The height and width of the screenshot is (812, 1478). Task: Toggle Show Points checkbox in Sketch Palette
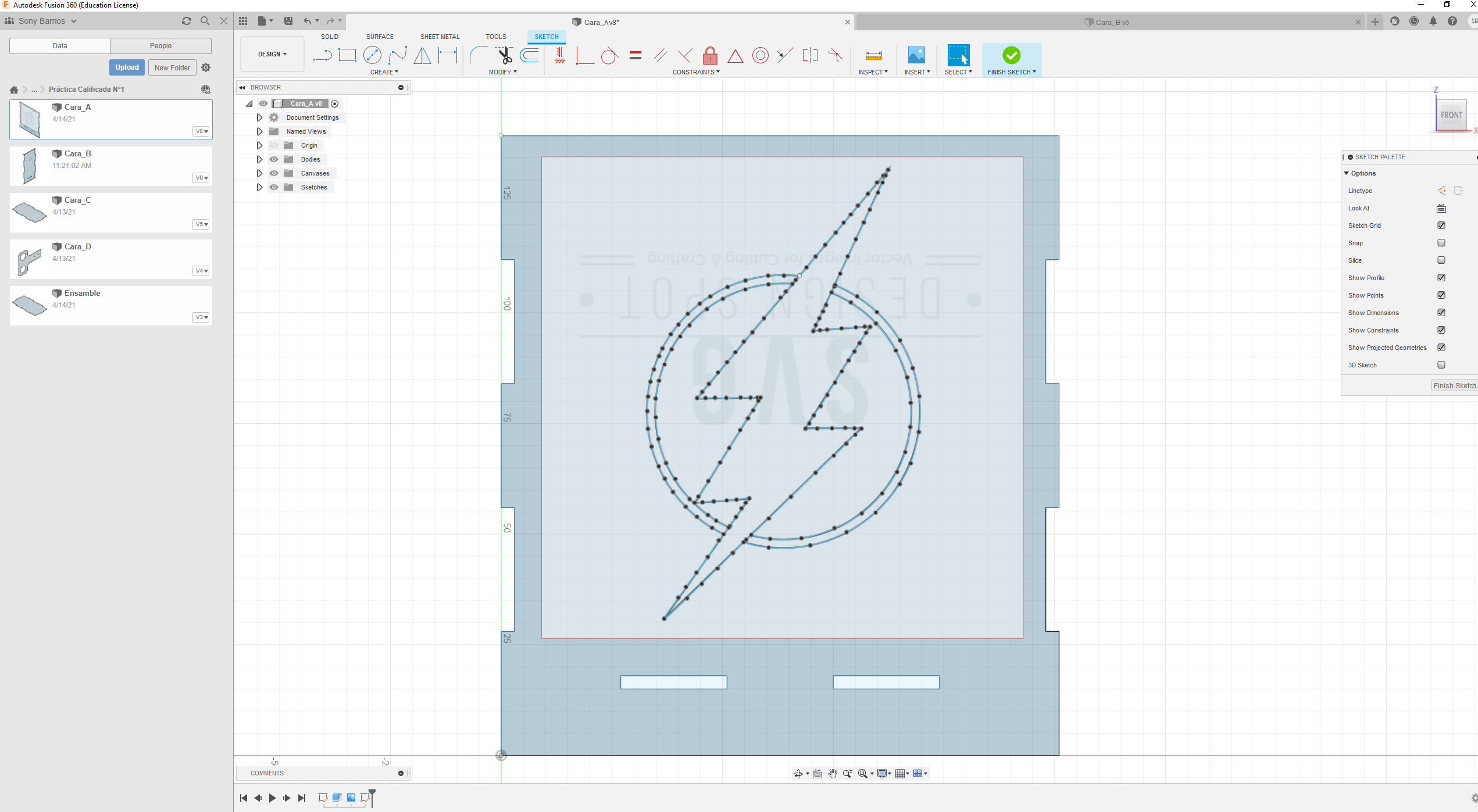[x=1441, y=295]
